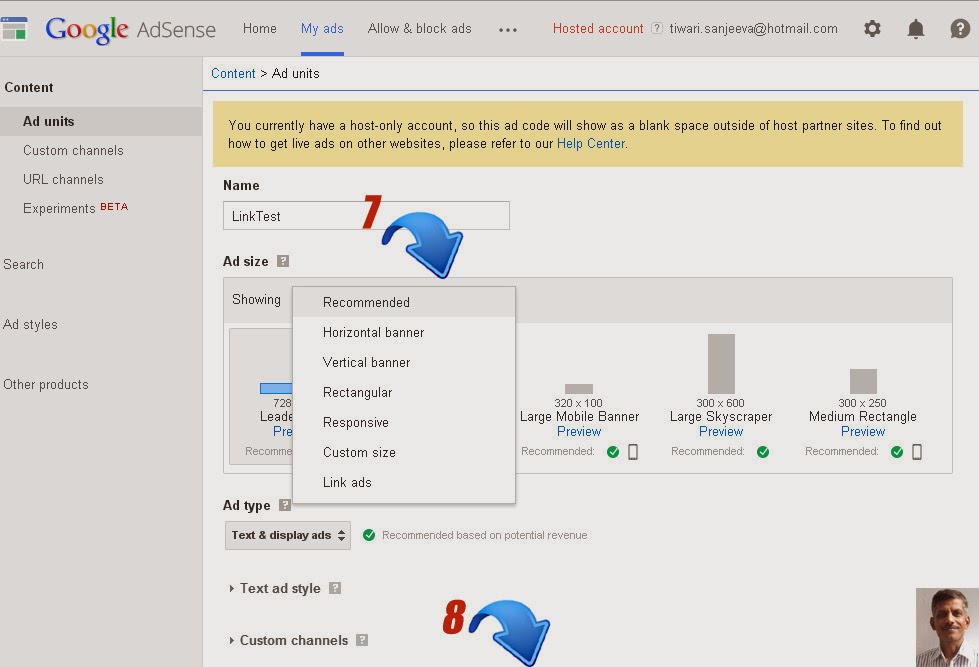Choose Link ads in the size dropdown
This screenshot has height=667, width=979.
[x=404, y=482]
